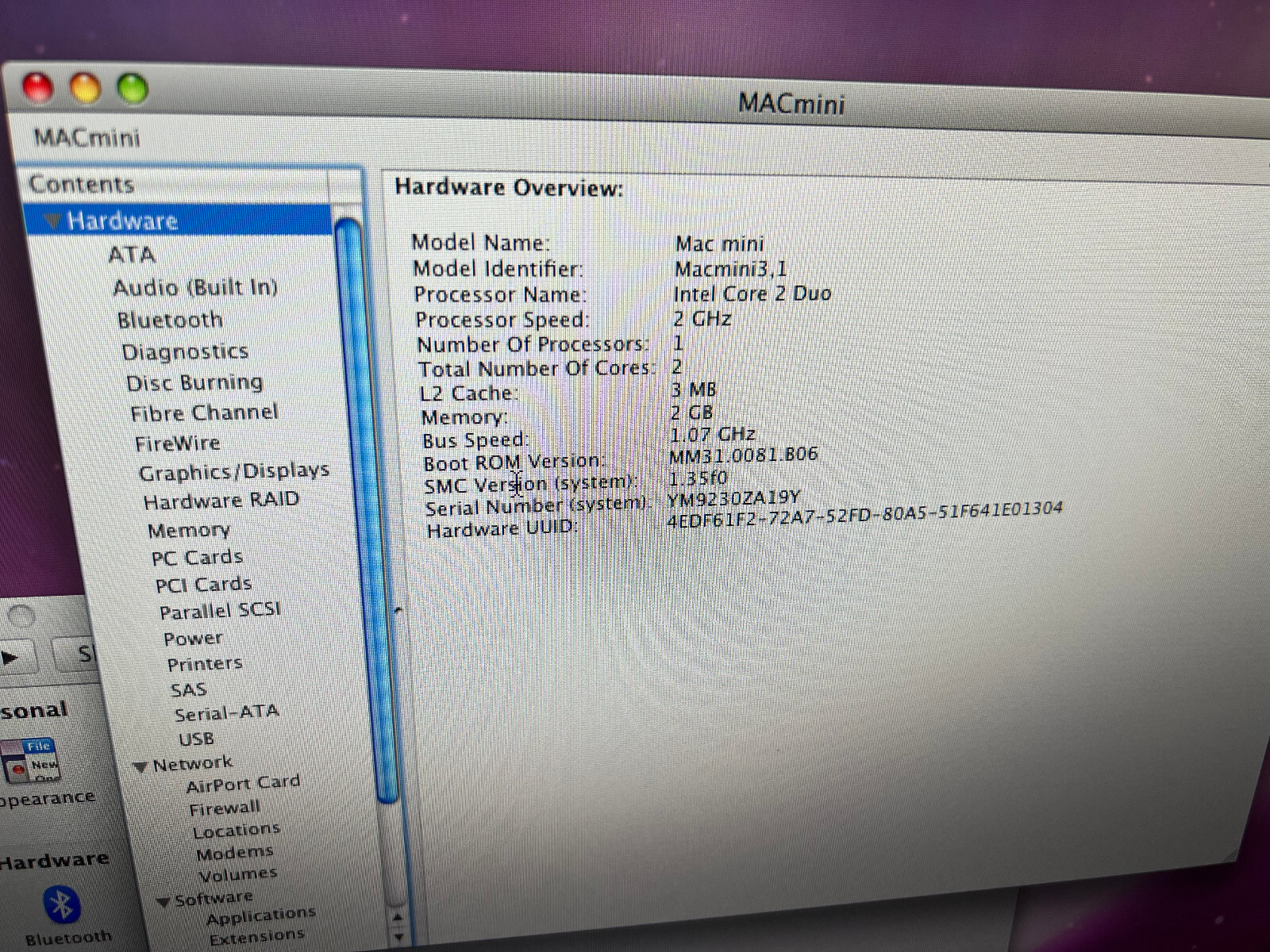Click the Hardware UUID value

(864, 514)
